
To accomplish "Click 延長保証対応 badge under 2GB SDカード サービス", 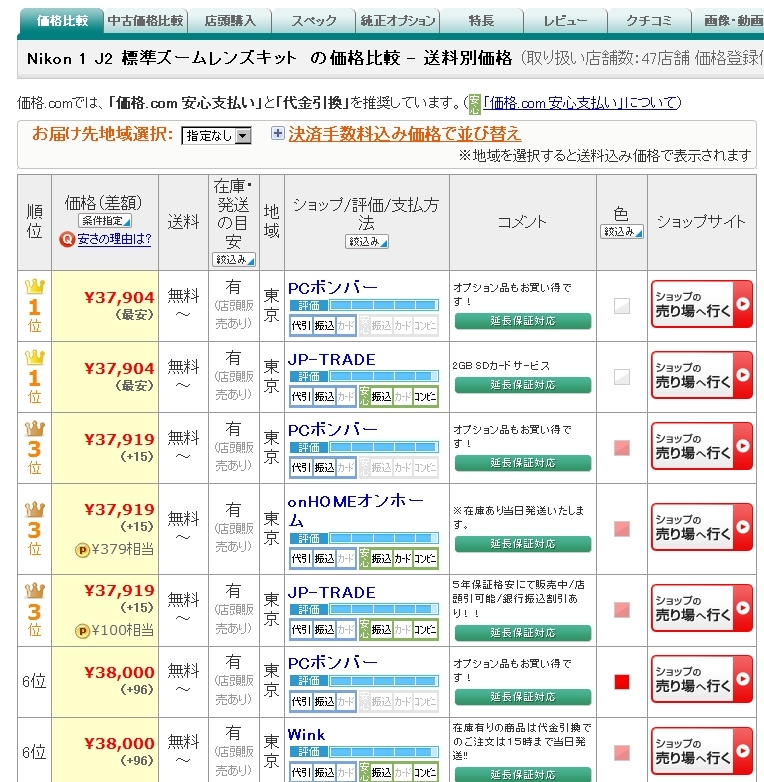I will point(523,385).
